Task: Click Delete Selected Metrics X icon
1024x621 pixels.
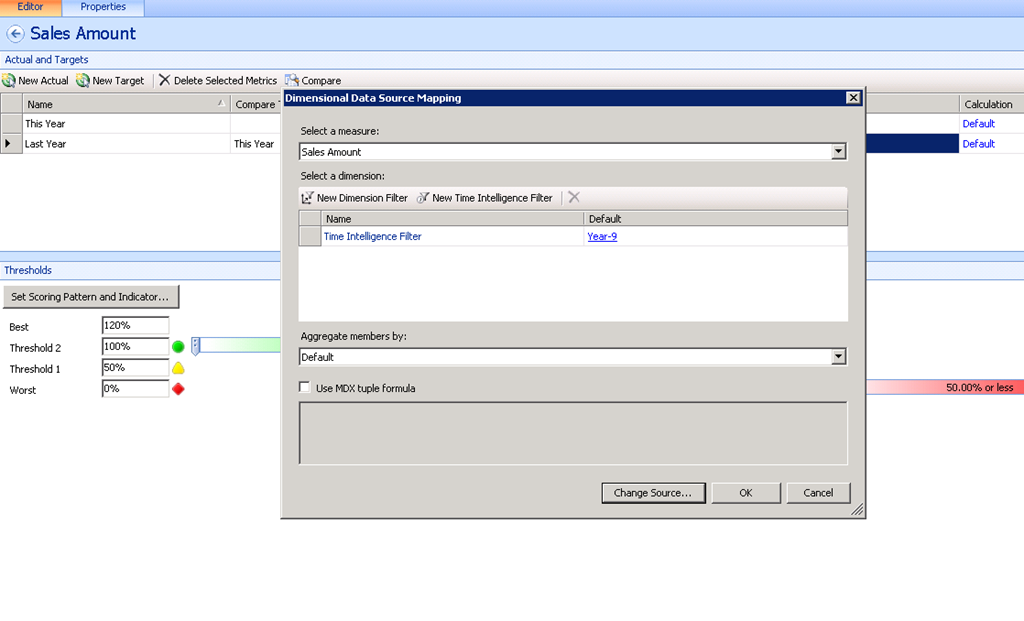Action: coord(165,80)
